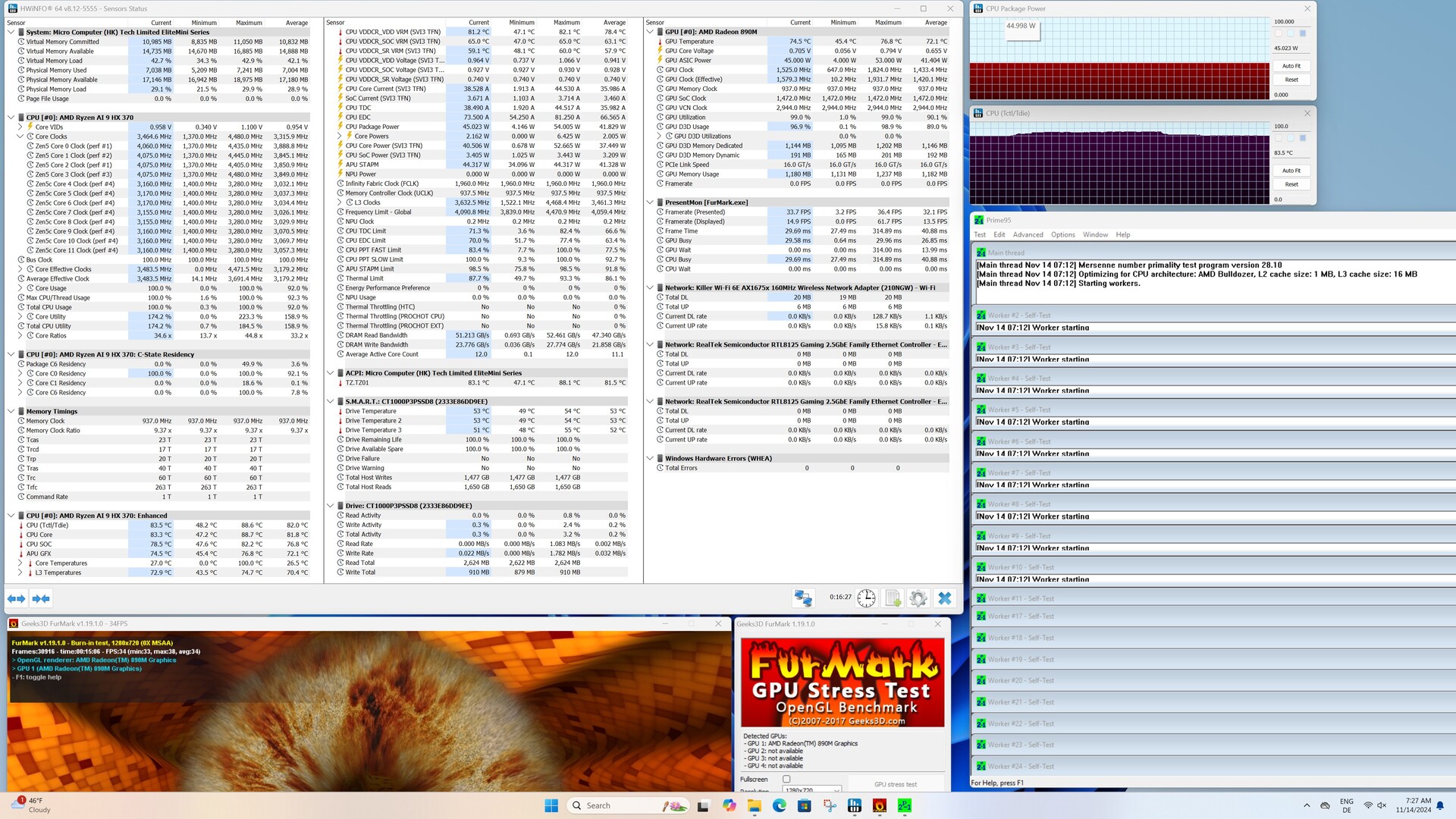The width and height of the screenshot is (1456, 819).
Task: Click the network remote monitoring icon
Action: [803, 598]
